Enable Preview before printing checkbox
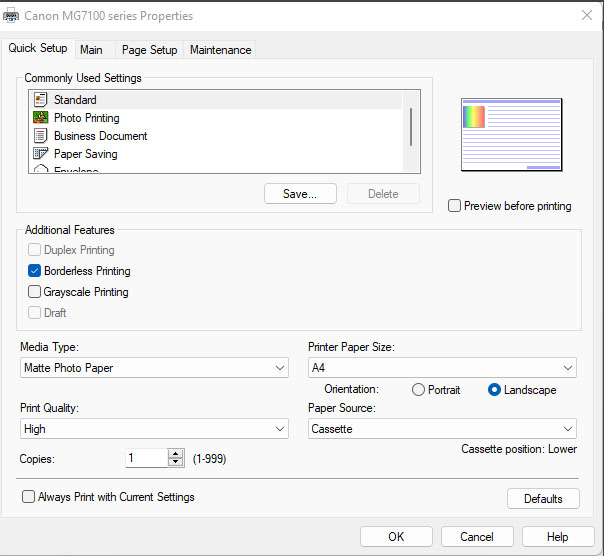The image size is (604, 556). tap(455, 206)
